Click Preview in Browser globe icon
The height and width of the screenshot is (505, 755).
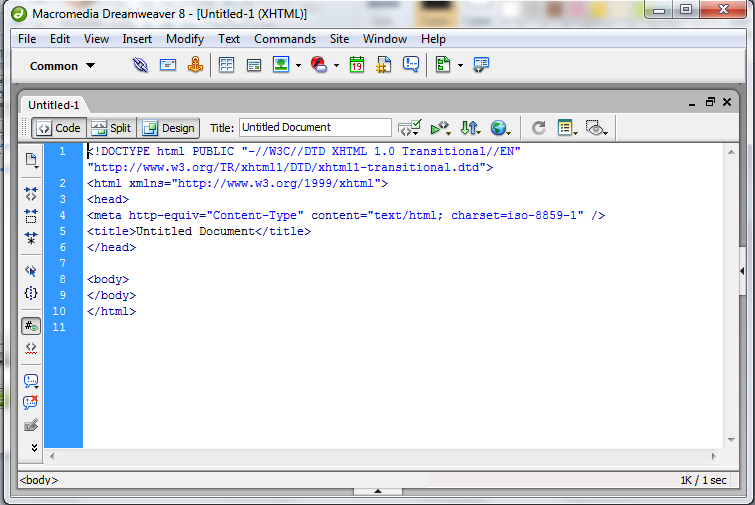(x=500, y=128)
